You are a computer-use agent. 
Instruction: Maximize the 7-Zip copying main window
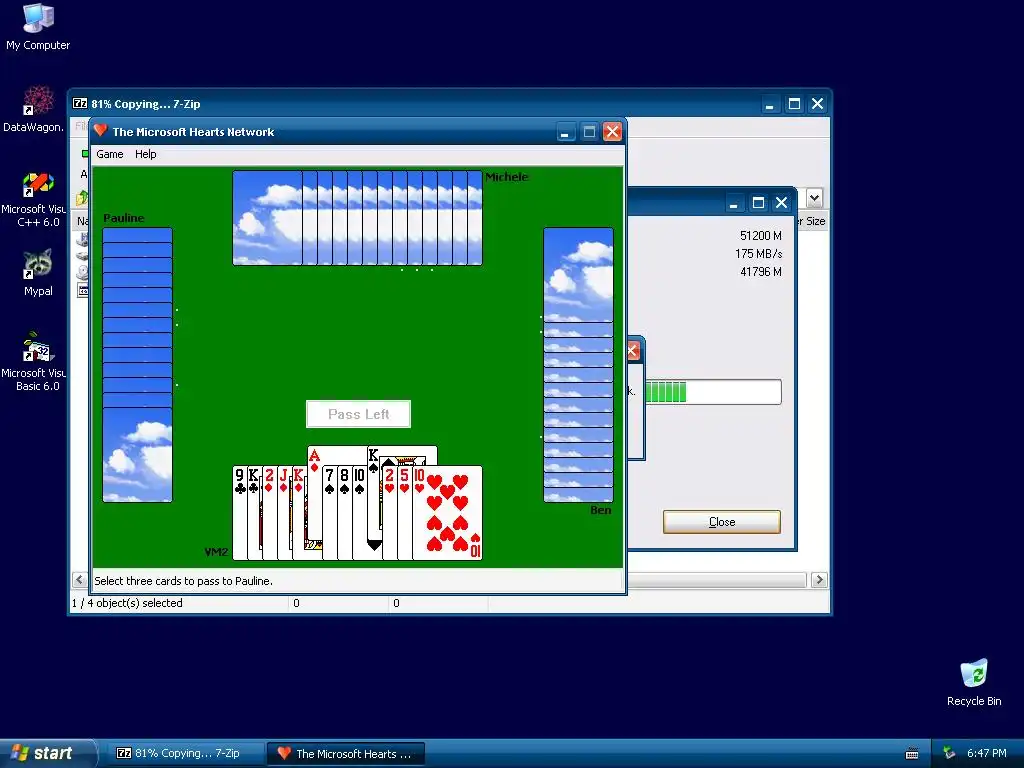[794, 104]
